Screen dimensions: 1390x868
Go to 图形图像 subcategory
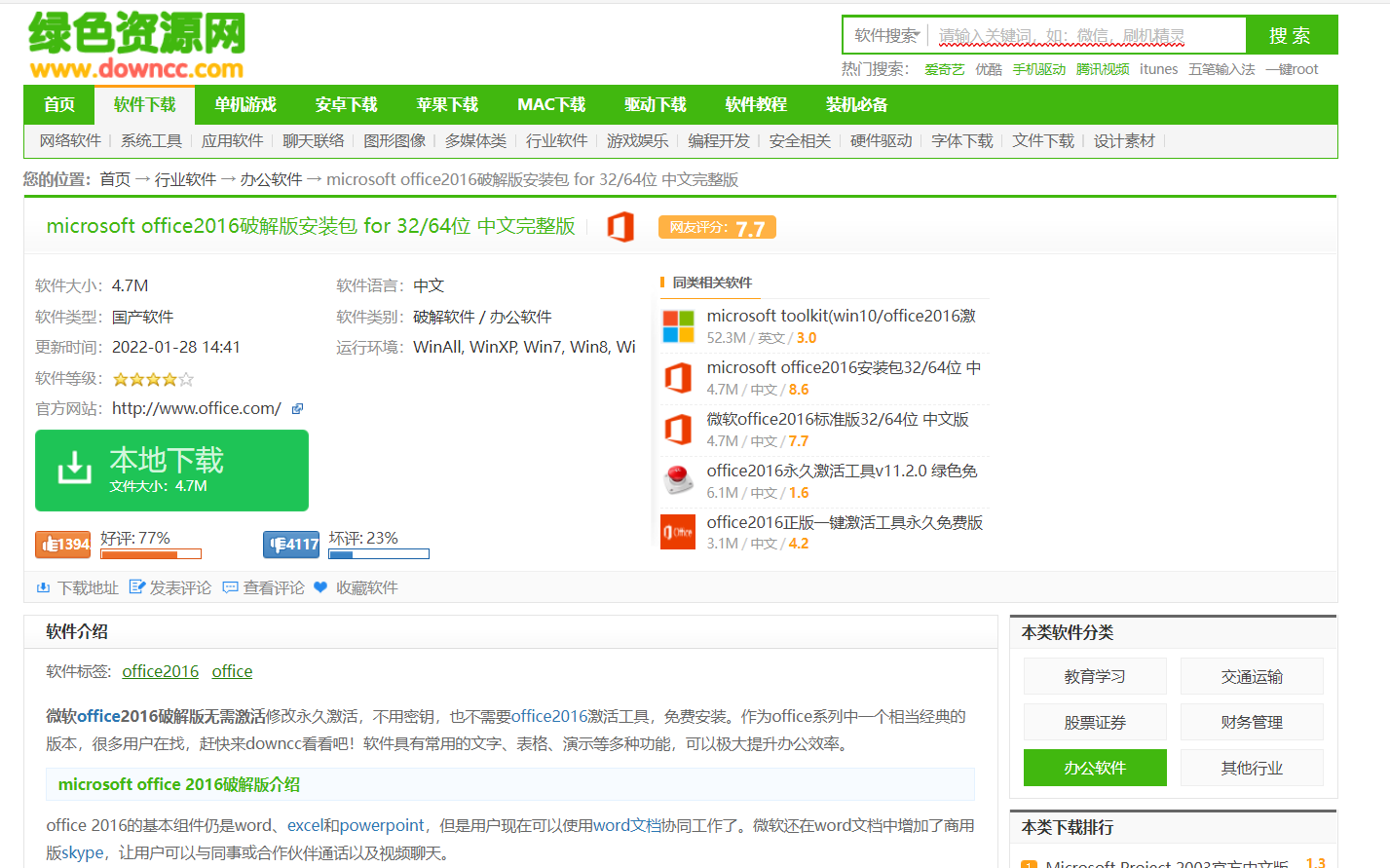tap(394, 141)
